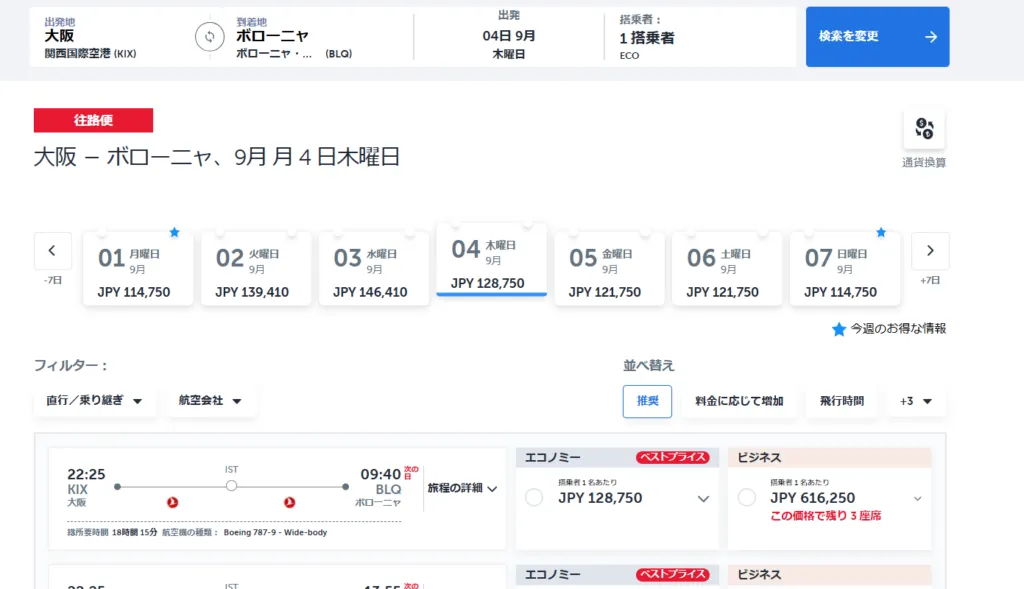Expand Economy JPY 128,750 fare chevron
Screen dimensions: 1024x589
703,499
